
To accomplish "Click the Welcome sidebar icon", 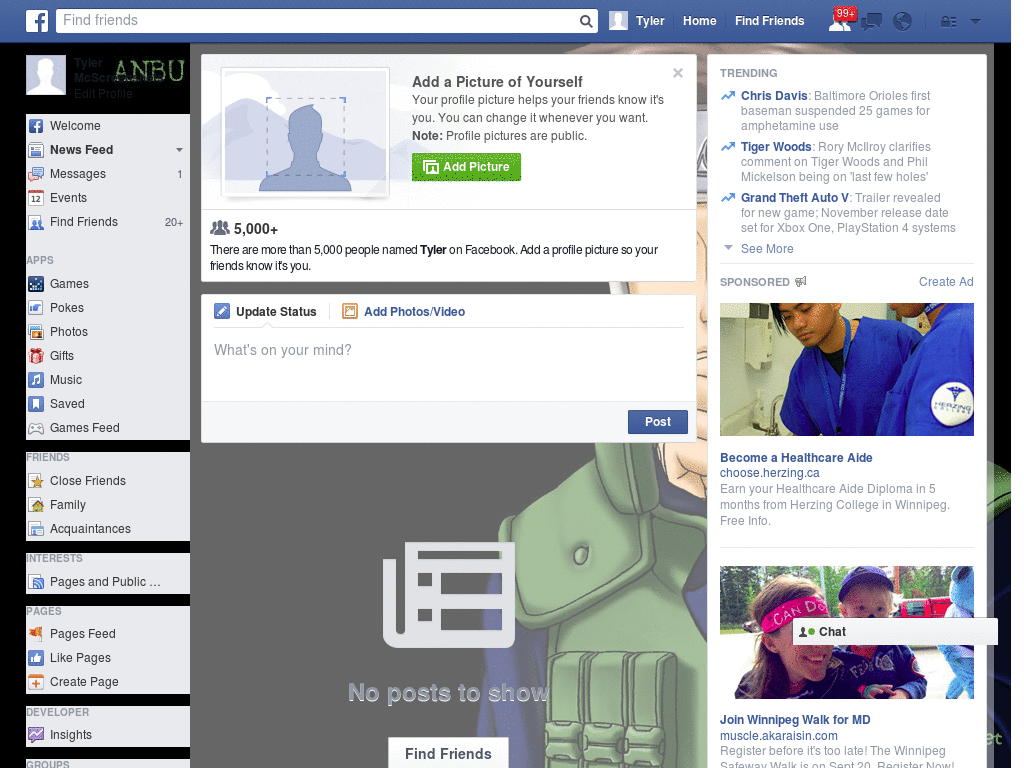I will click(x=36, y=126).
